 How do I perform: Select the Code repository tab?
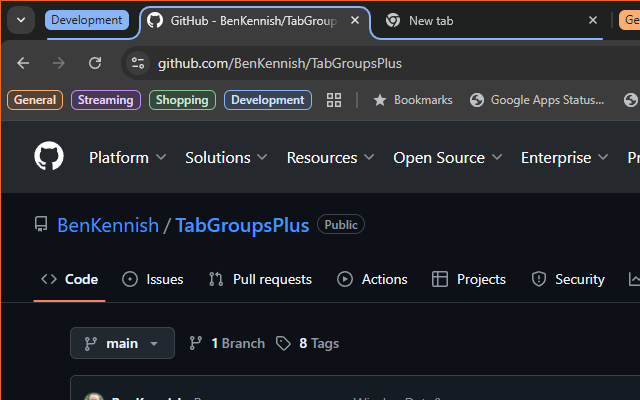click(69, 280)
